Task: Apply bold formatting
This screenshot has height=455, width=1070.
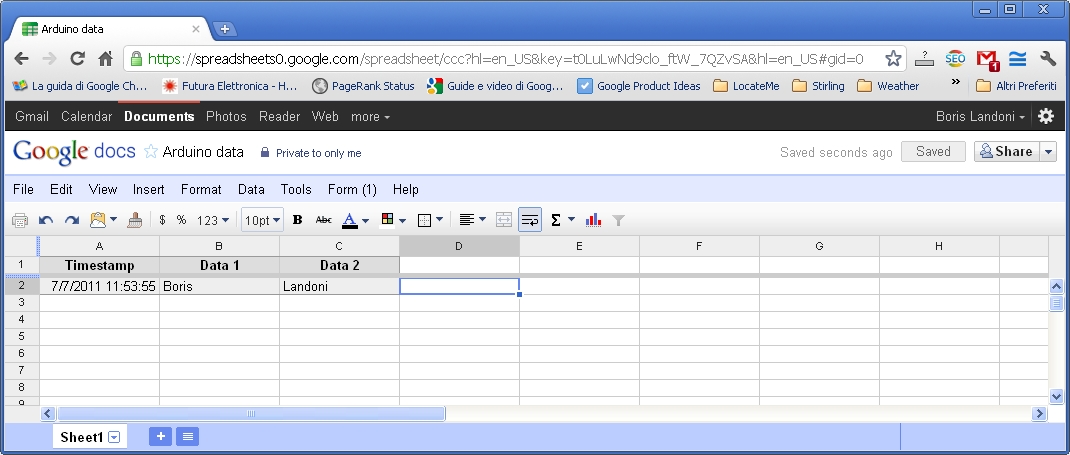Action: (x=297, y=220)
